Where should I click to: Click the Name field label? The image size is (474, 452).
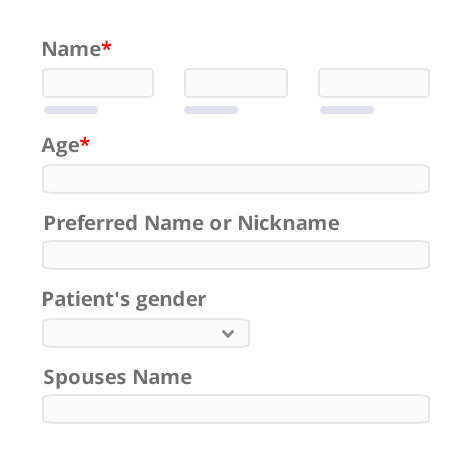click(71, 49)
